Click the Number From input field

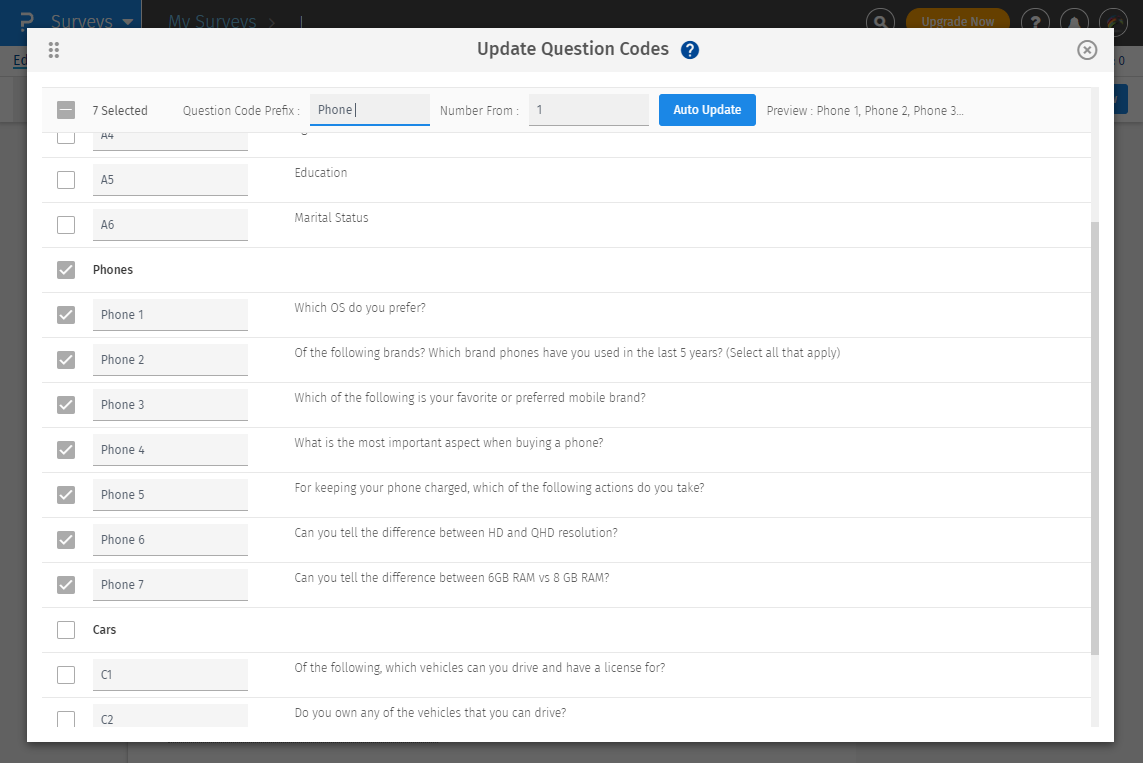[589, 110]
